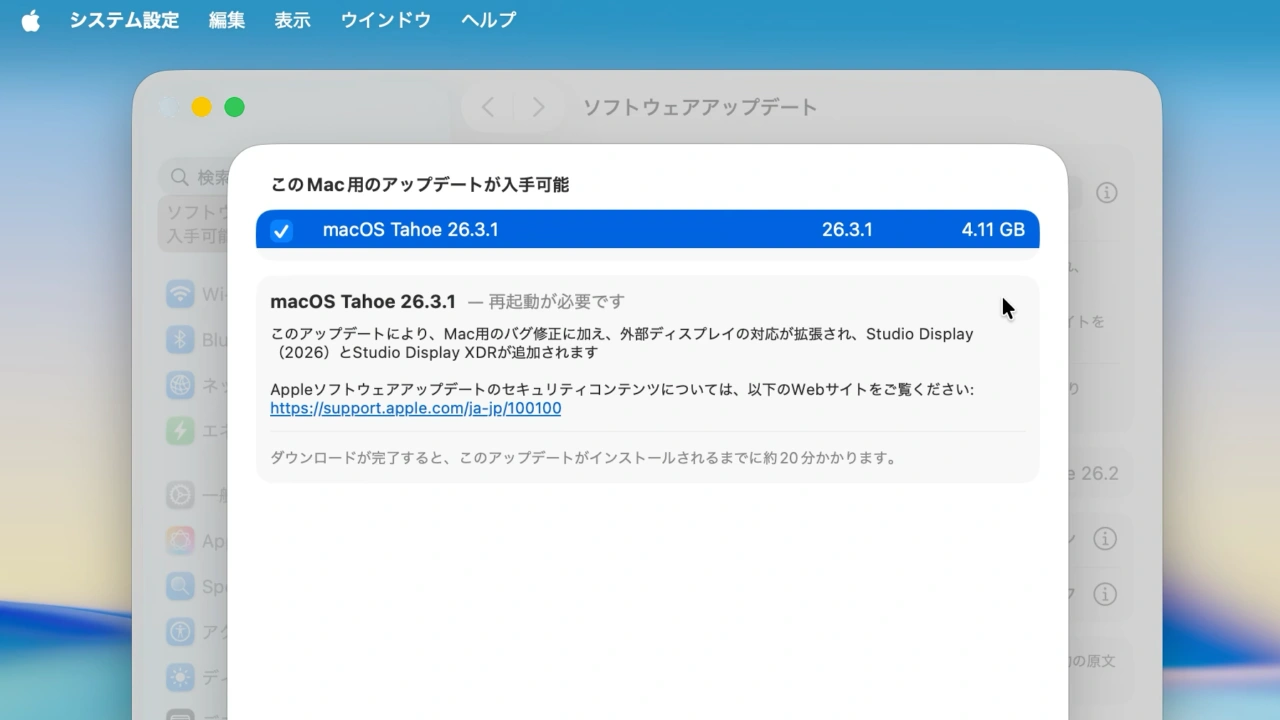The height and width of the screenshot is (720, 1280).
Task: Click the 検索 search field
Action: click(200, 177)
